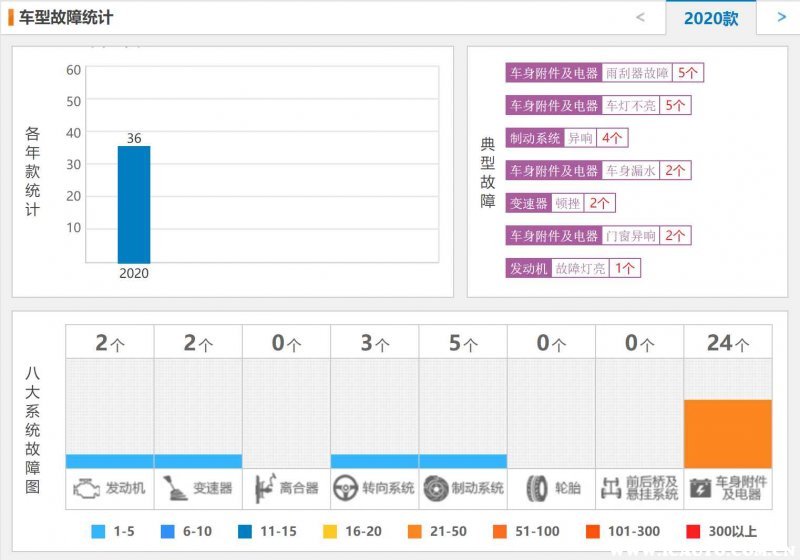This screenshot has width=800, height=560.
Task: Click the 发动机 故障灯亮 fault tag
Action: point(580,268)
